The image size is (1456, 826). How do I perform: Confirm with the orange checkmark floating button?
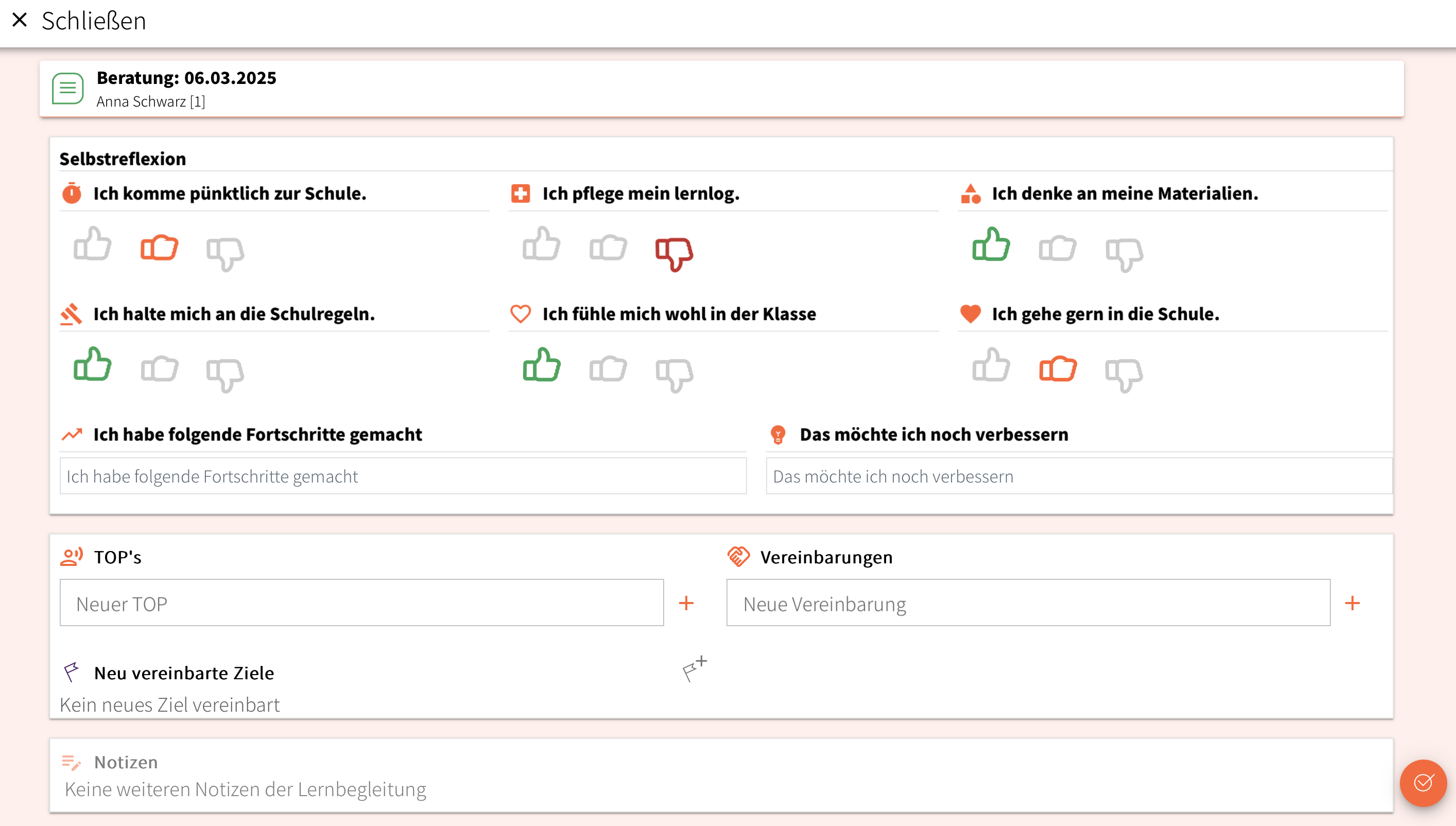coord(1423,783)
